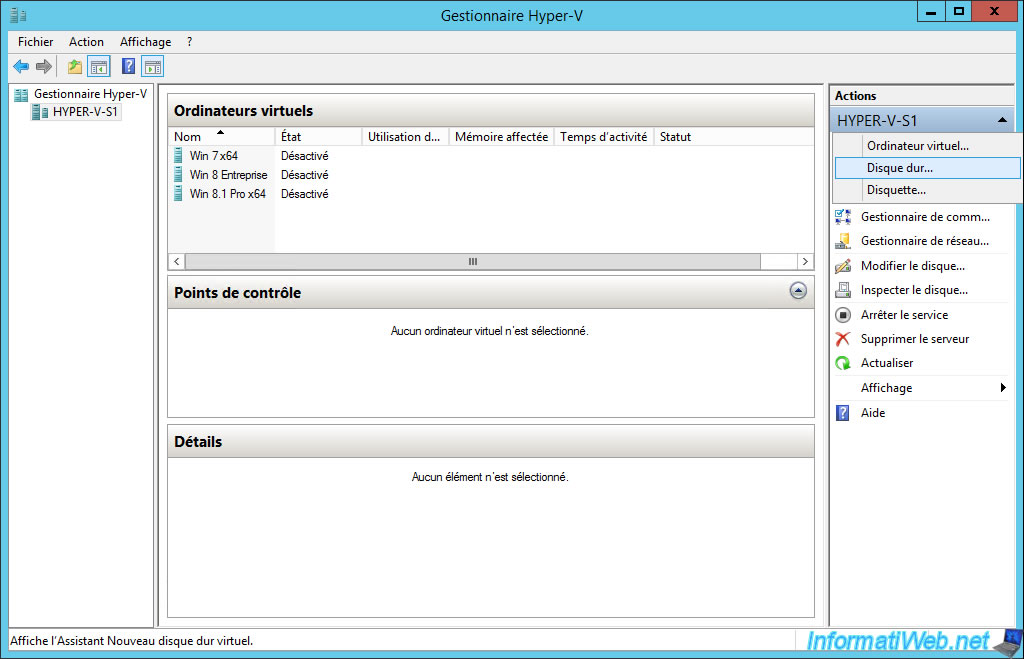Choose Ordinateur virtuel... from the submenu

927,146
